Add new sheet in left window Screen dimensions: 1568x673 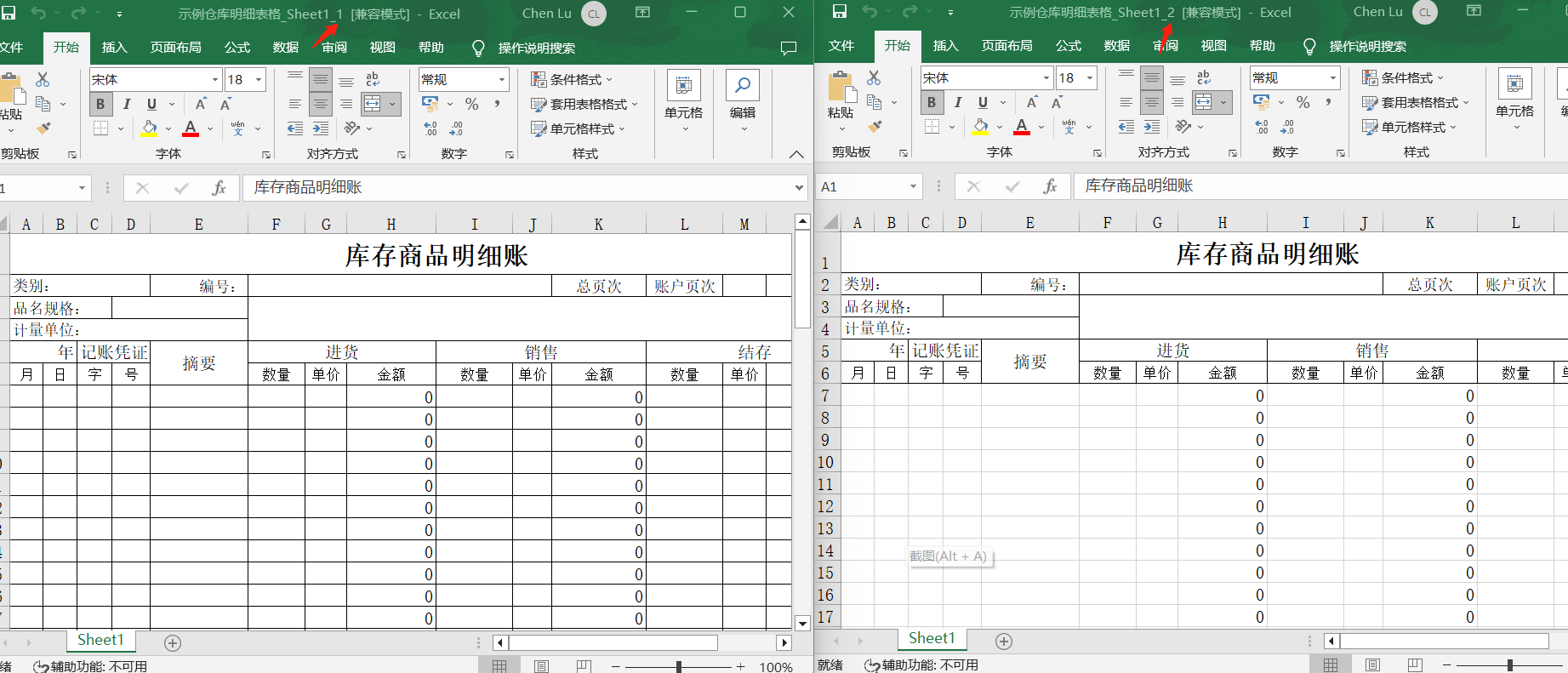(173, 643)
